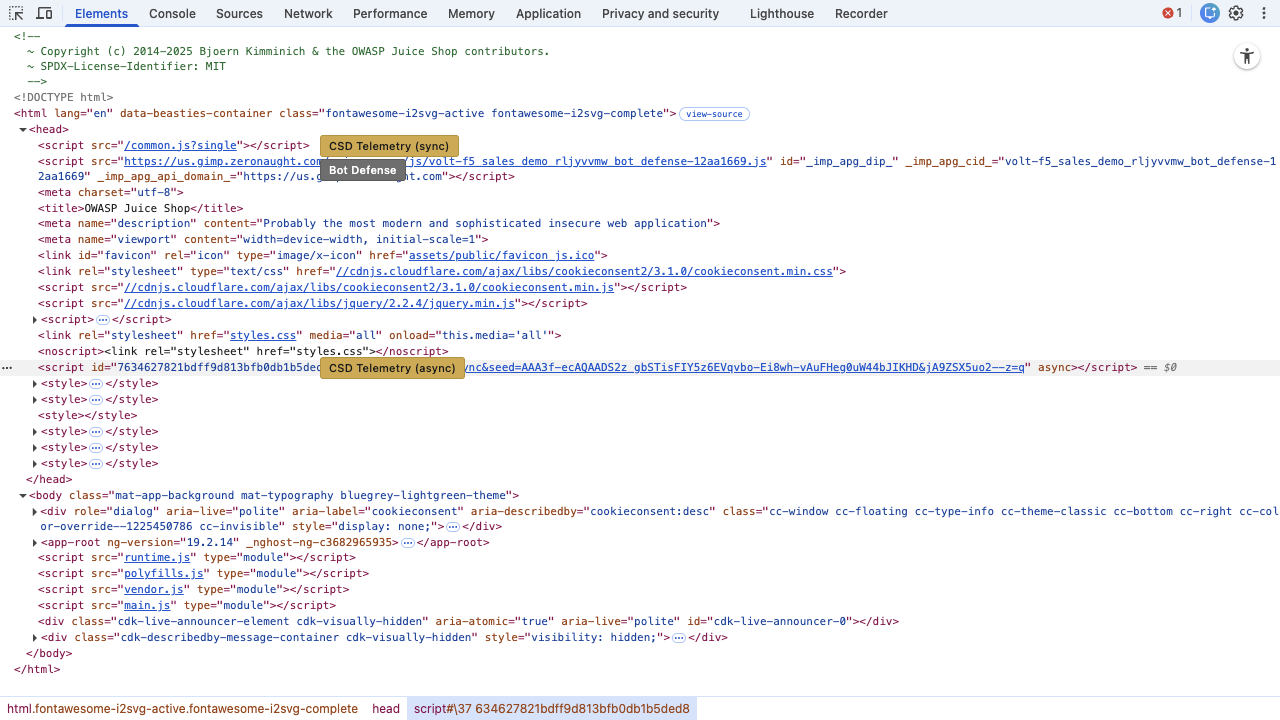Open the Network panel

point(308,14)
